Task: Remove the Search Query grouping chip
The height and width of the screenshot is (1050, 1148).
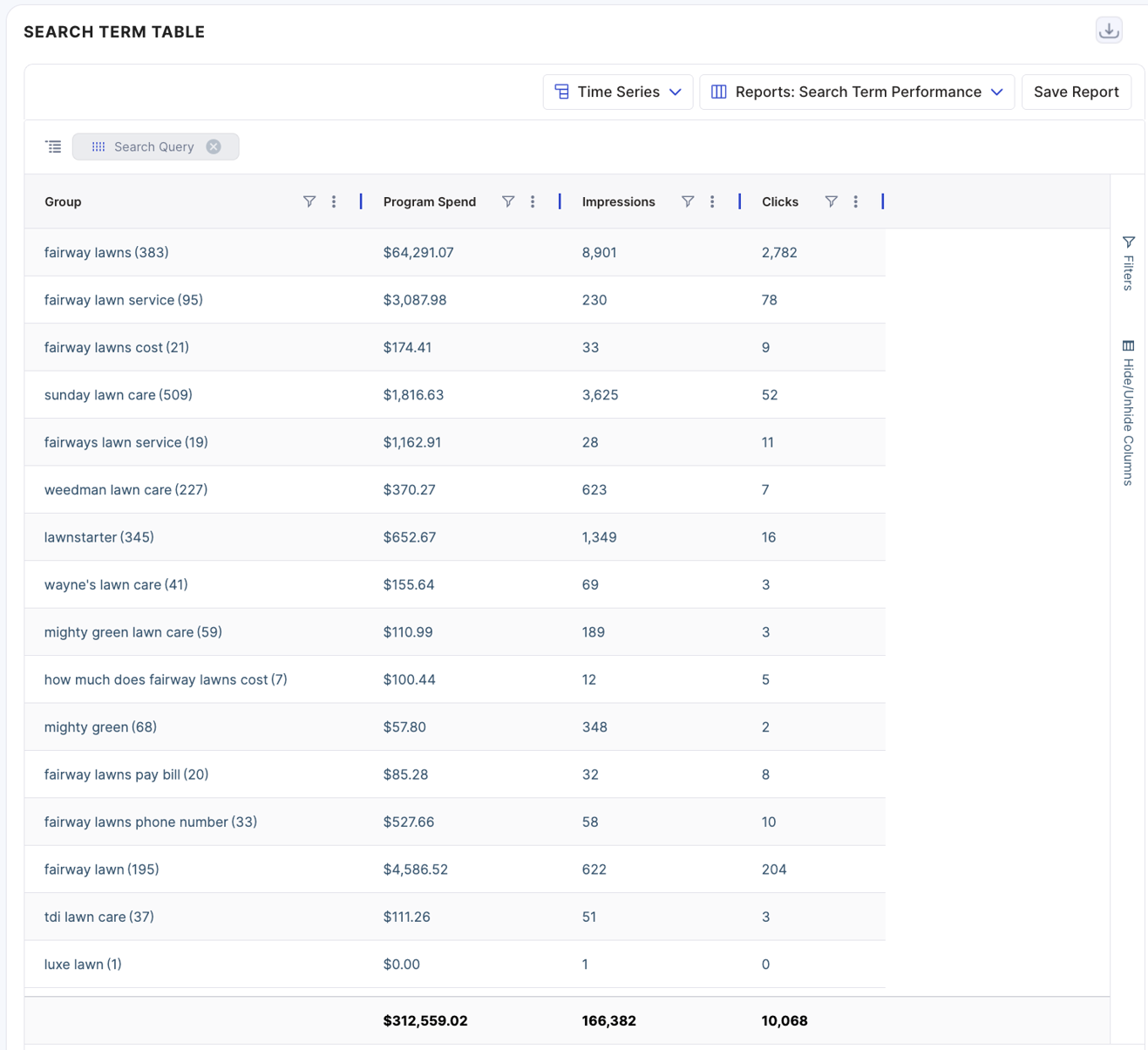Action: 214,147
